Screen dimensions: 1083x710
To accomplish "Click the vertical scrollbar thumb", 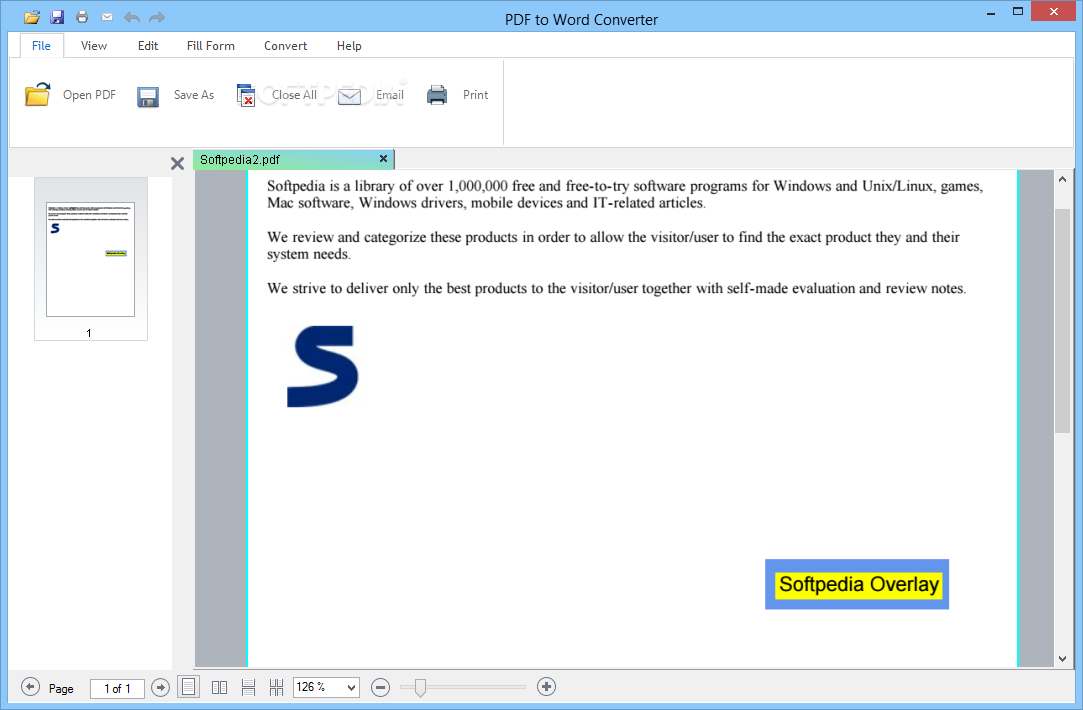I will click(x=1062, y=321).
